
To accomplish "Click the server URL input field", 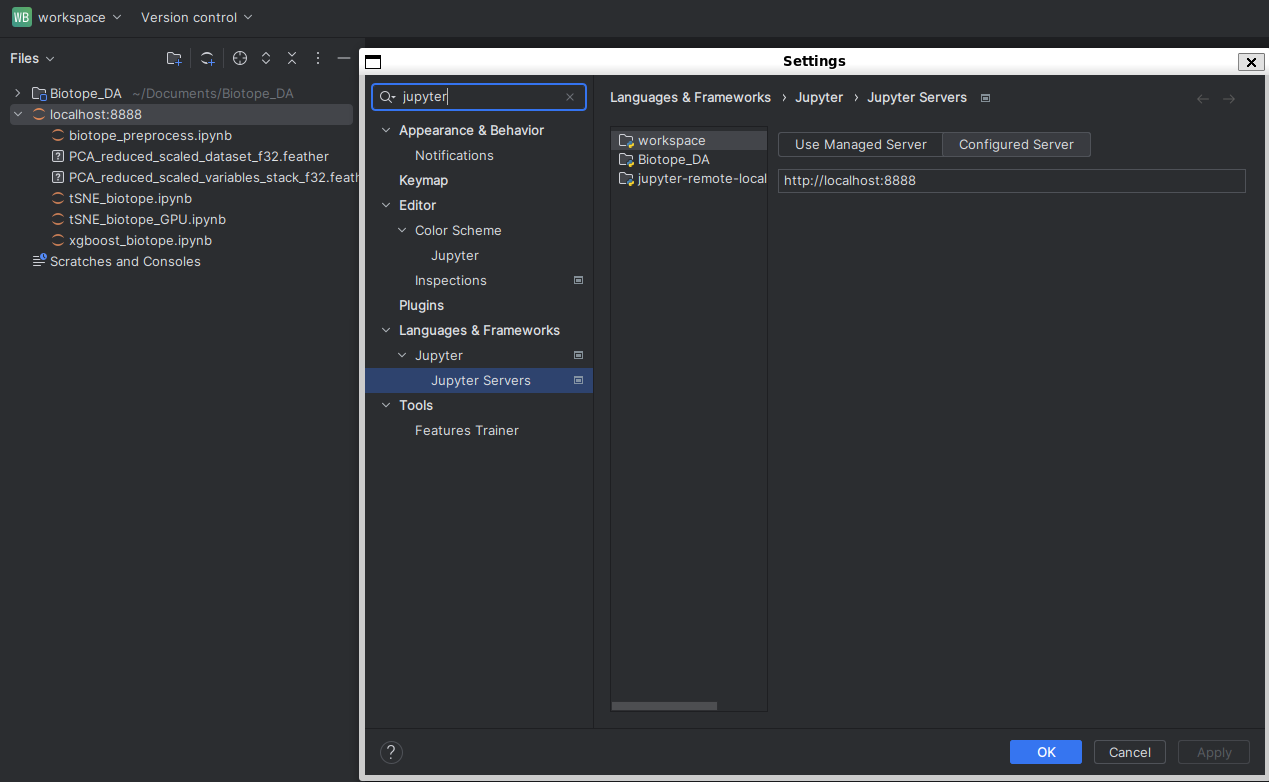I will coord(1010,181).
